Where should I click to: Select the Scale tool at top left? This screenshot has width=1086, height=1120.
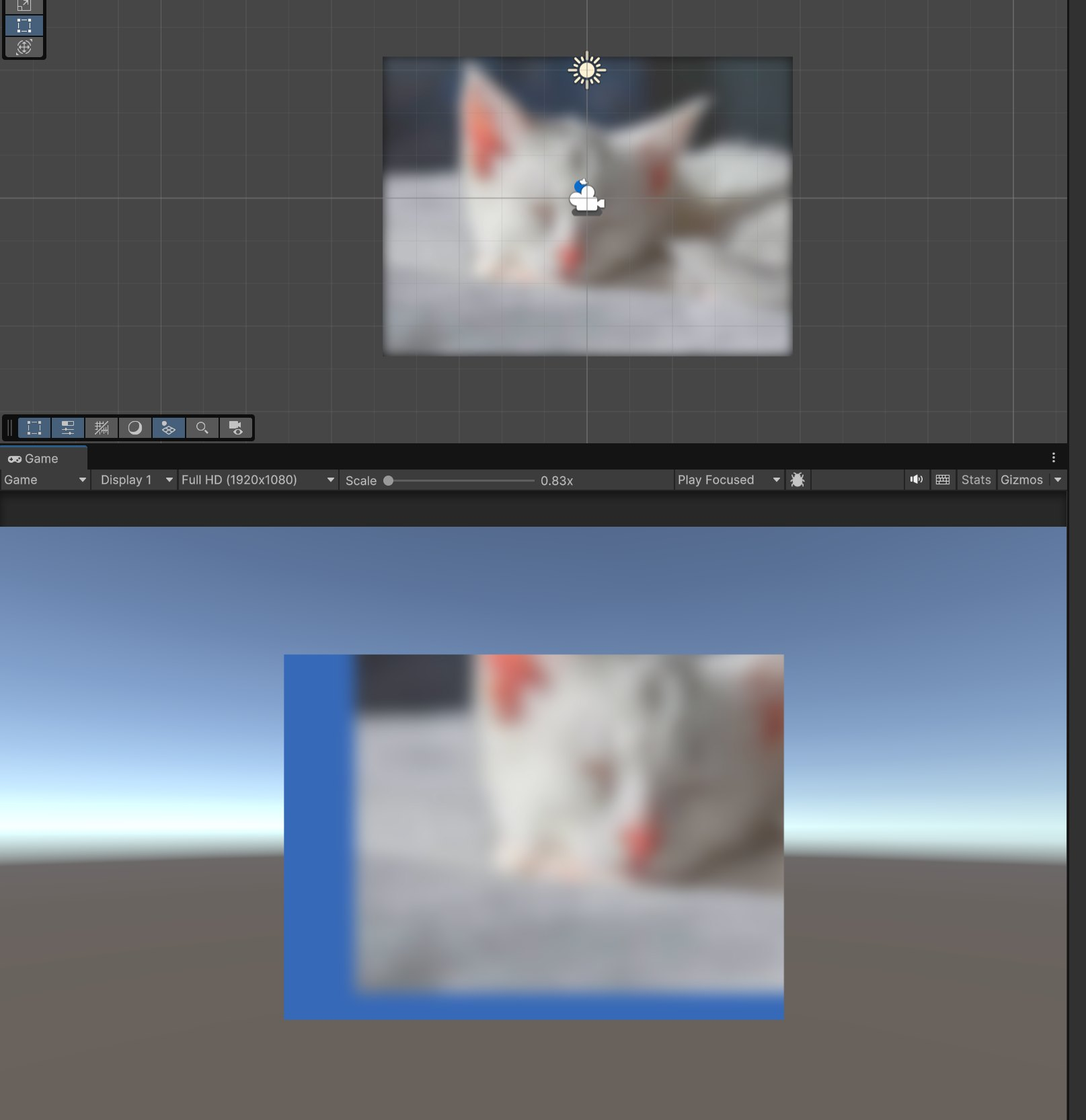coord(24,6)
